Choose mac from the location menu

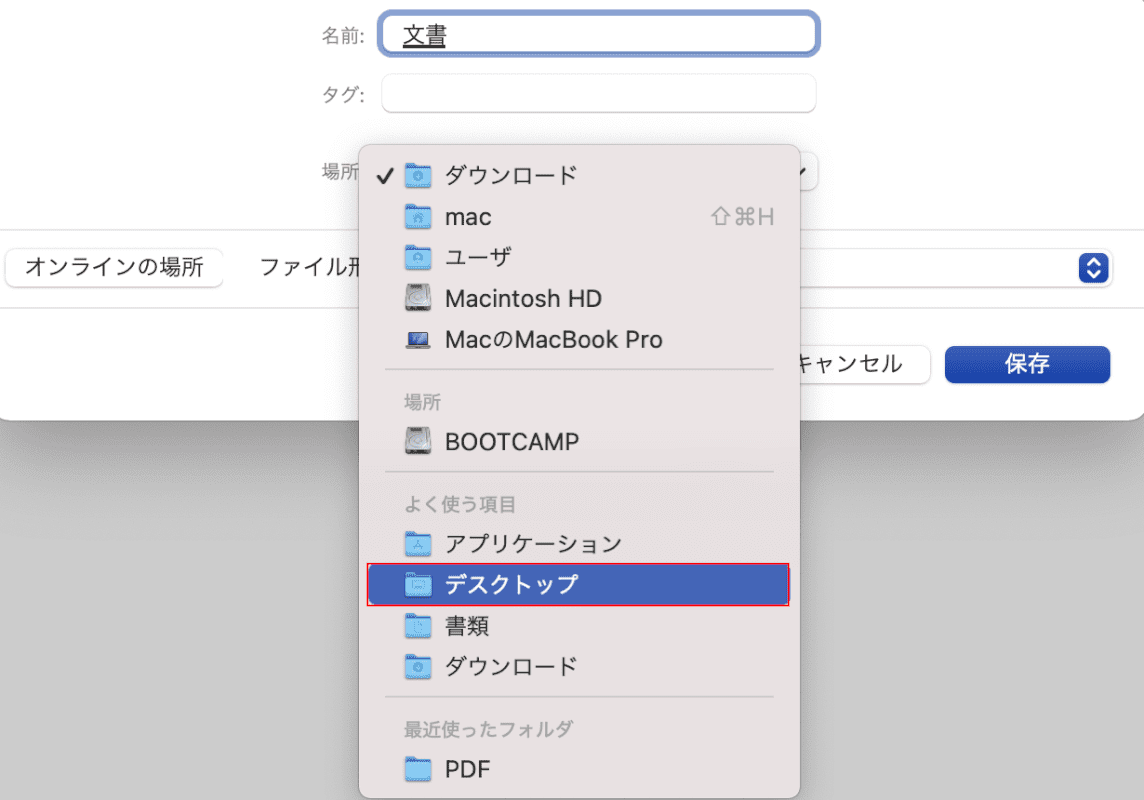click(579, 217)
